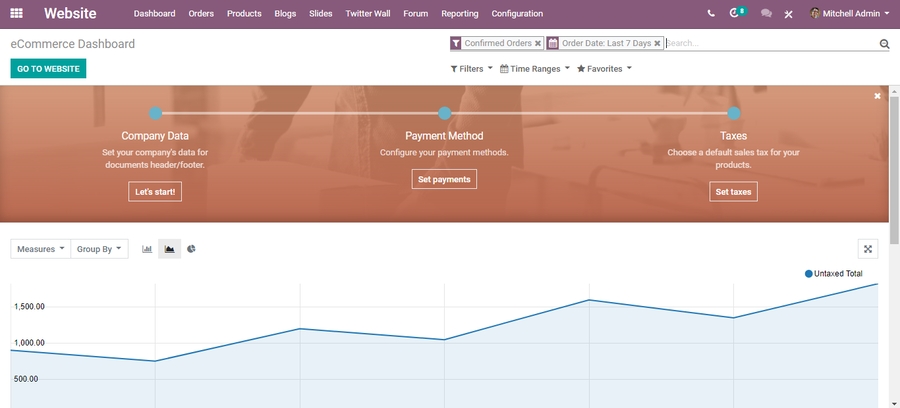
Task: Click the Company Data step title
Action: tap(155, 136)
